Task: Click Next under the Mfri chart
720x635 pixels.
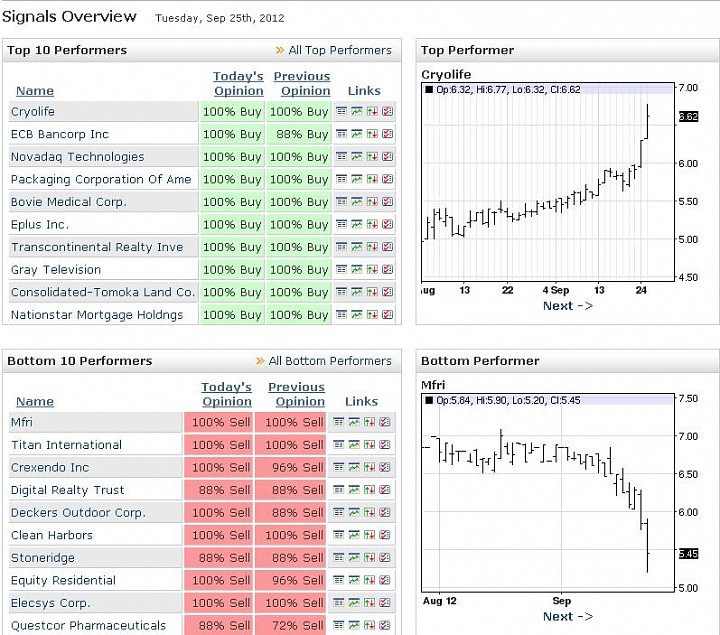Action: pyautogui.click(x=568, y=616)
